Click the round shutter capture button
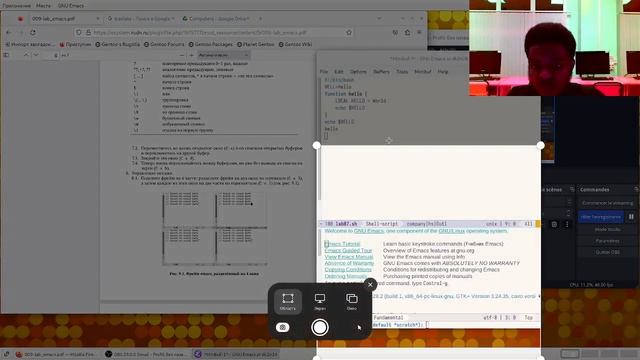The image size is (640, 360). pyautogui.click(x=320, y=327)
